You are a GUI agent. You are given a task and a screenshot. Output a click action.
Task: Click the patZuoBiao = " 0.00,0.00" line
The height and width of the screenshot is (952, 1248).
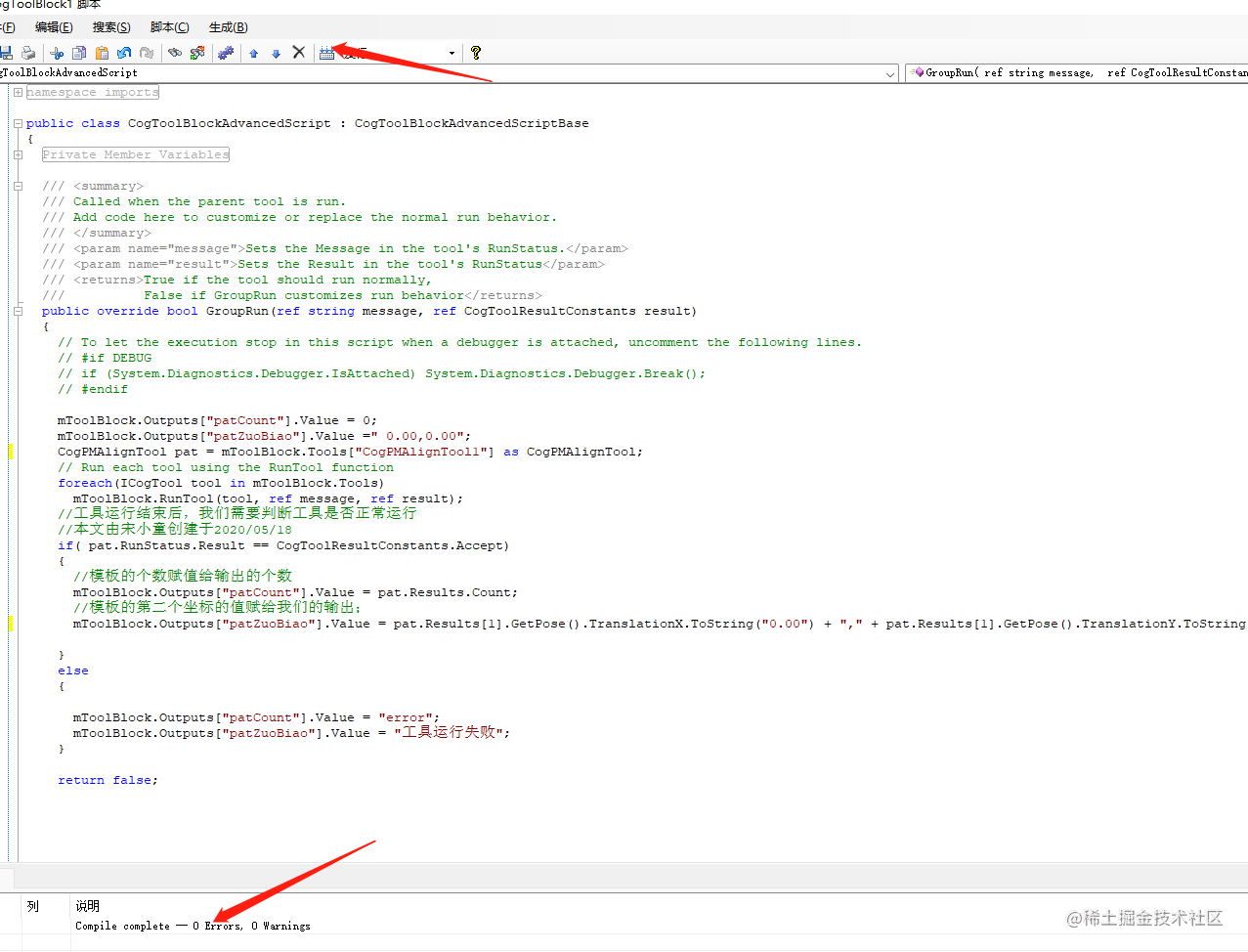click(264, 436)
